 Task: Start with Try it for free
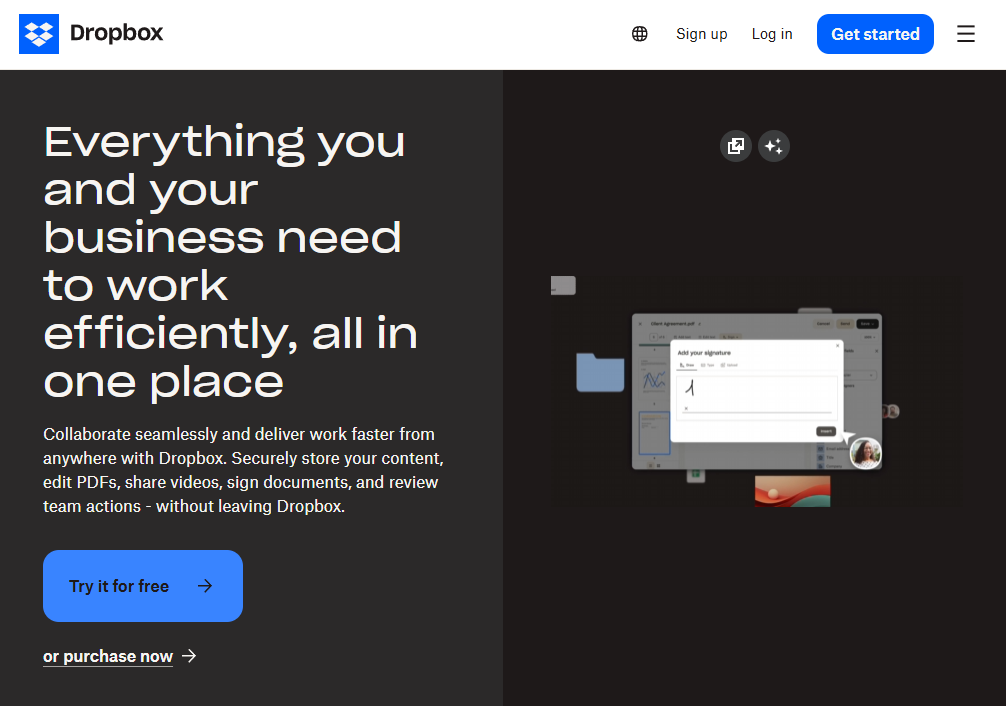tap(143, 586)
